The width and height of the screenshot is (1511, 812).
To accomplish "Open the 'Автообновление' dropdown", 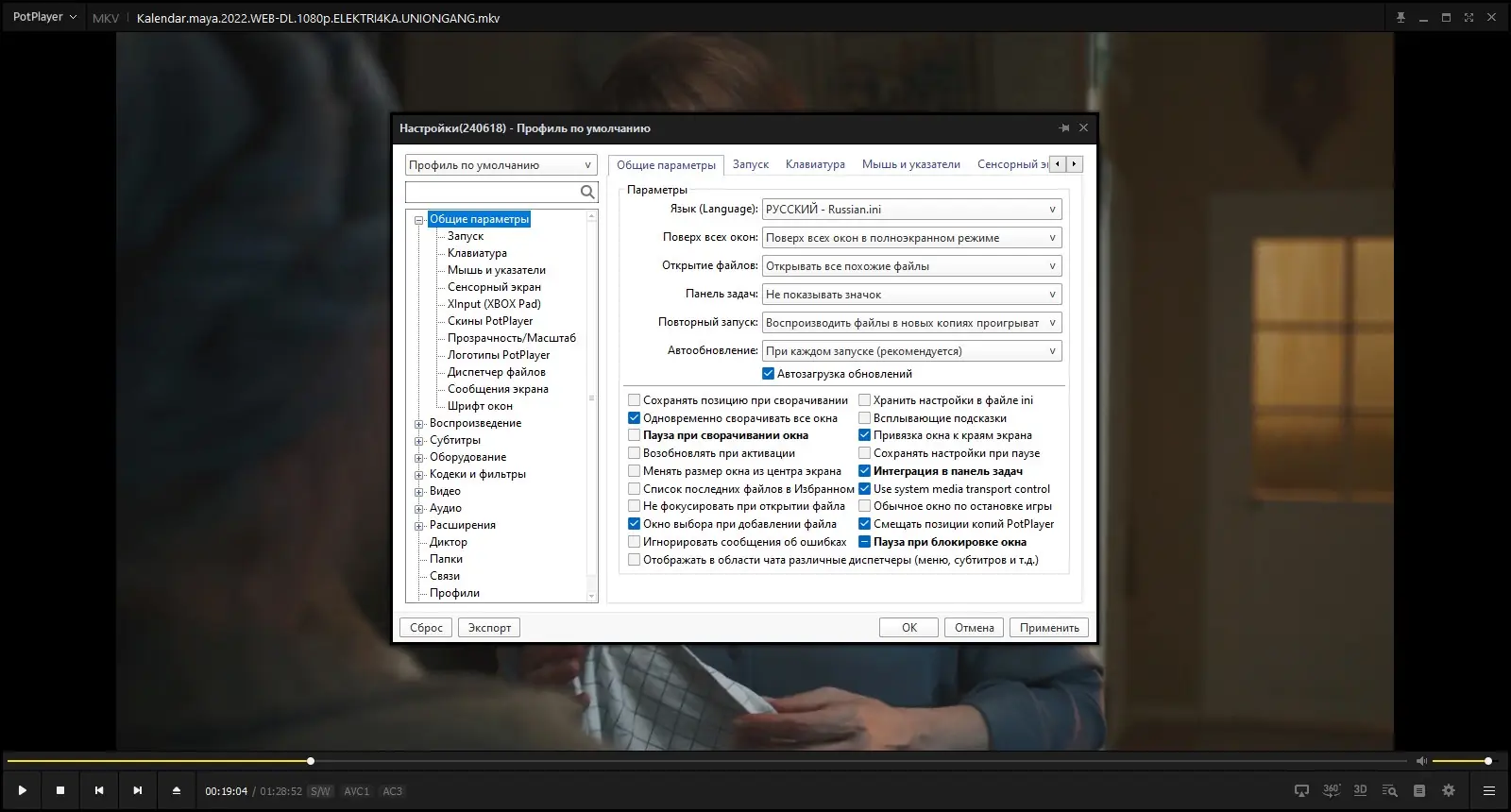I will (911, 351).
